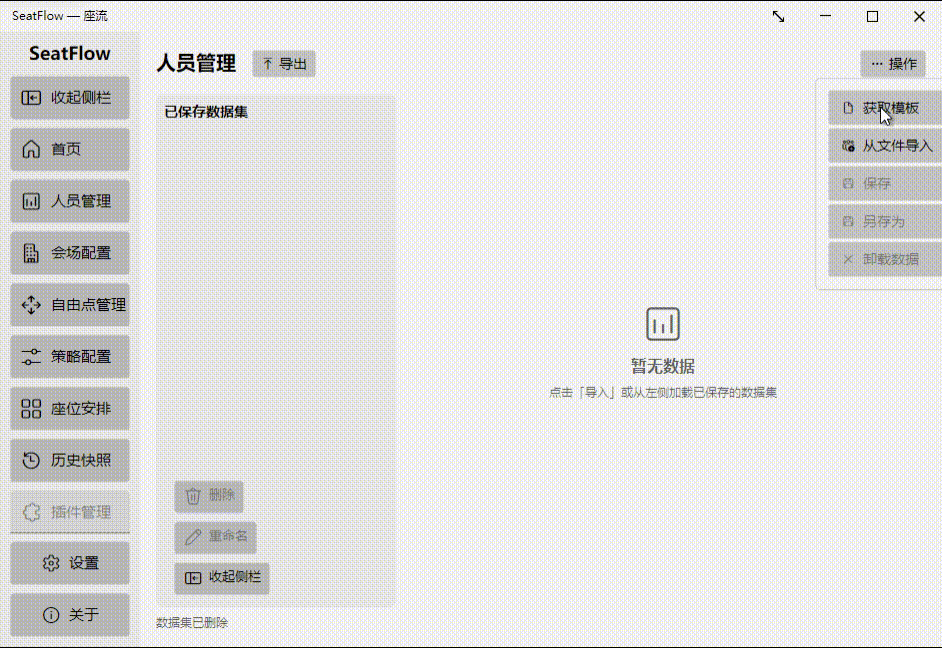Click the ellipsis icon on 操作
The height and width of the screenshot is (648, 942).
[x=877, y=64]
